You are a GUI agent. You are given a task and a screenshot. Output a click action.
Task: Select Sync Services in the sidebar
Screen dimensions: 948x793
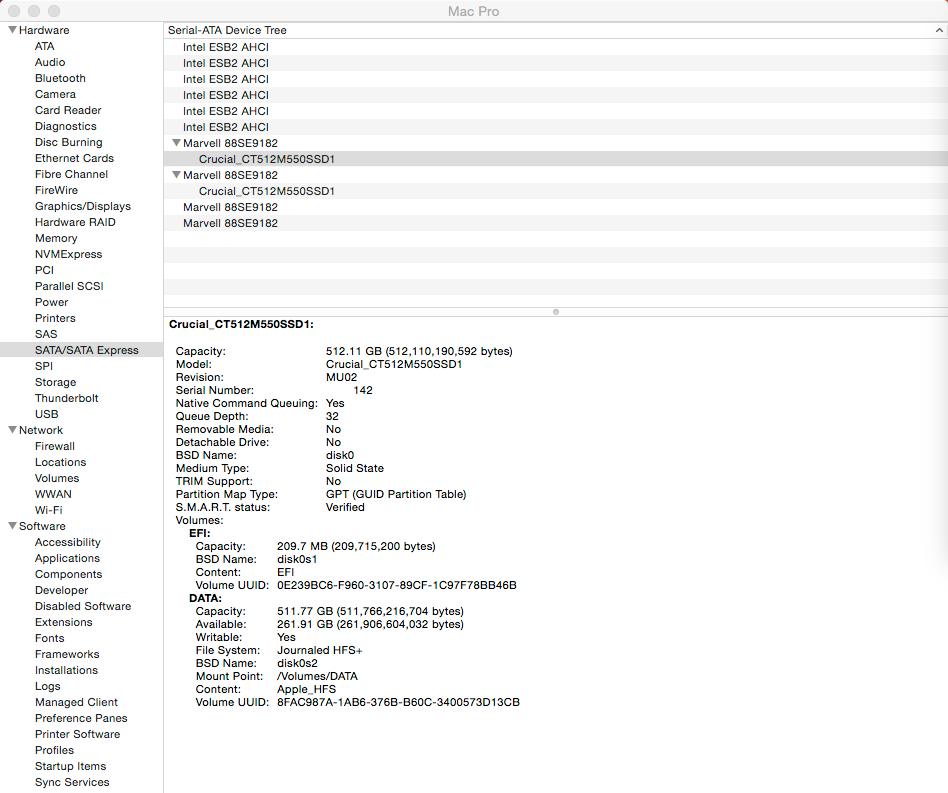[x=72, y=782]
